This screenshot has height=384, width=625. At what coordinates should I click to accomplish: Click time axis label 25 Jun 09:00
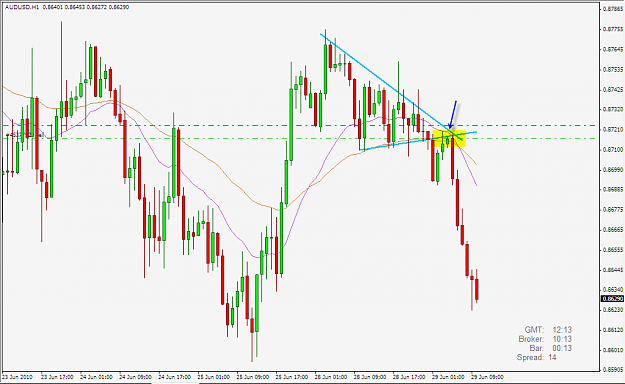(252, 377)
